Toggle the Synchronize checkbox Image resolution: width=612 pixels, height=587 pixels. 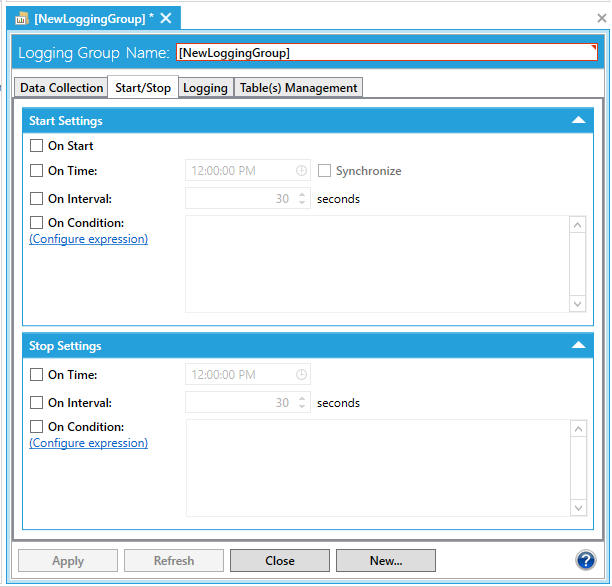pos(324,171)
